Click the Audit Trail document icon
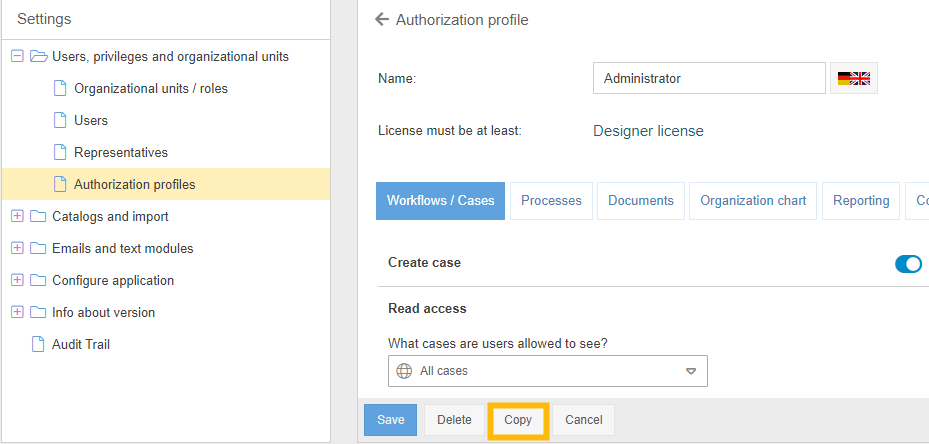The width and height of the screenshot is (929, 444). coord(38,344)
